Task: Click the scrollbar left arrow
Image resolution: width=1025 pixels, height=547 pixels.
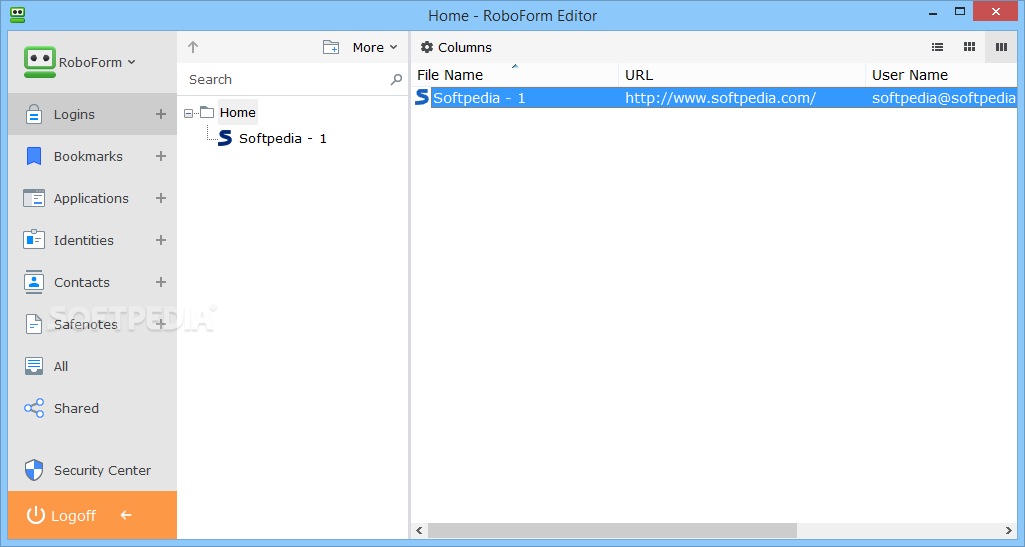Action: pyautogui.click(x=420, y=530)
